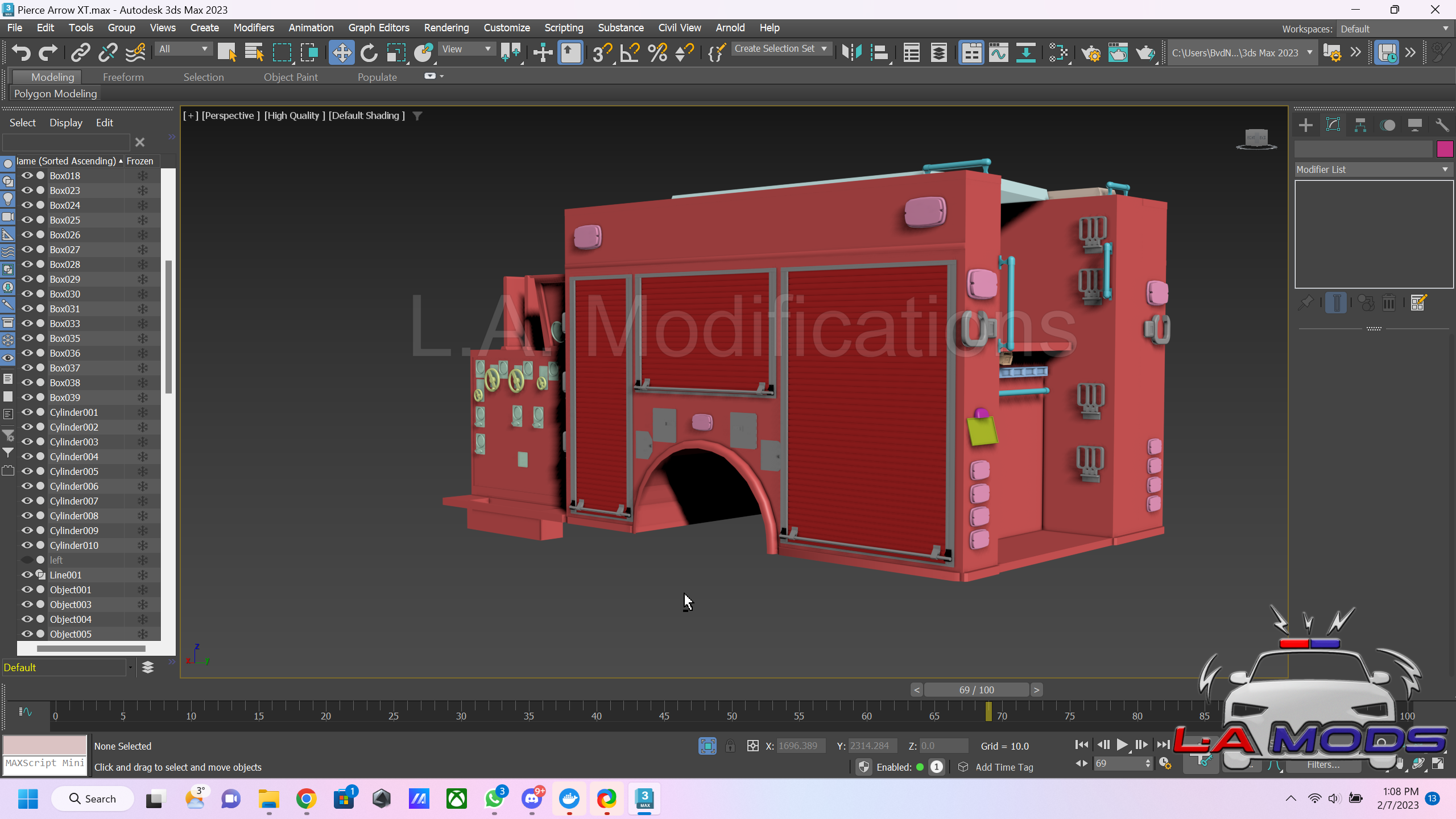Click Add Time Tag label
Image resolution: width=1456 pixels, height=819 pixels.
1004,767
